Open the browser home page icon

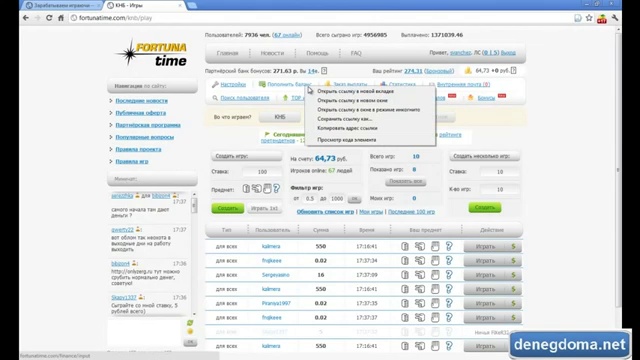(x=60, y=18)
